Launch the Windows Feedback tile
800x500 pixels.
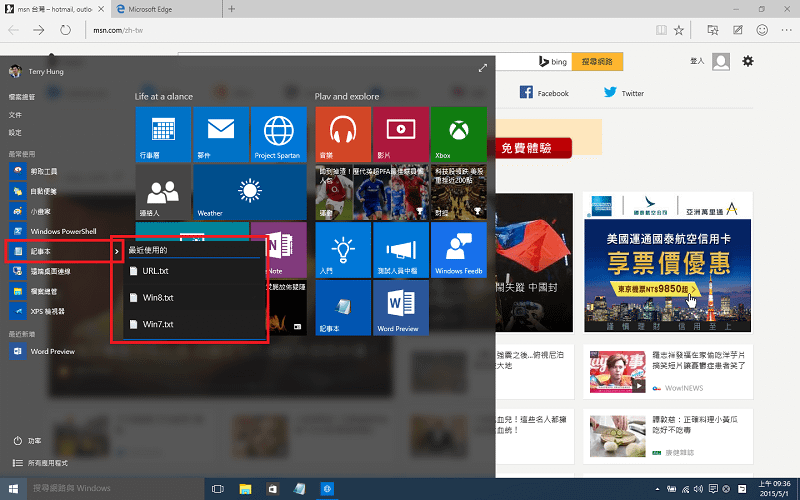pos(459,250)
